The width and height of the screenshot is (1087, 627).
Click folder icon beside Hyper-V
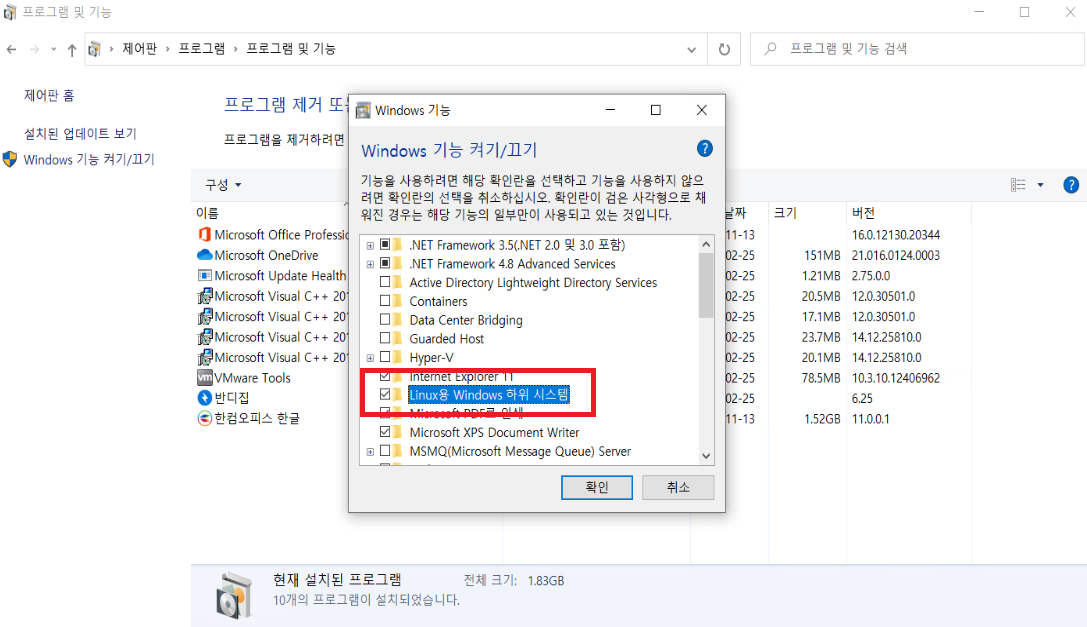(398, 357)
